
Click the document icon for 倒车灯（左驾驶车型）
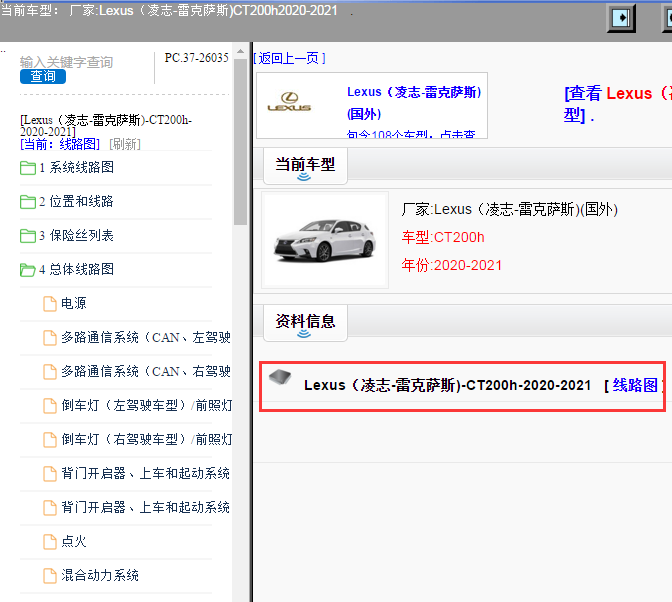pyautogui.click(x=50, y=406)
